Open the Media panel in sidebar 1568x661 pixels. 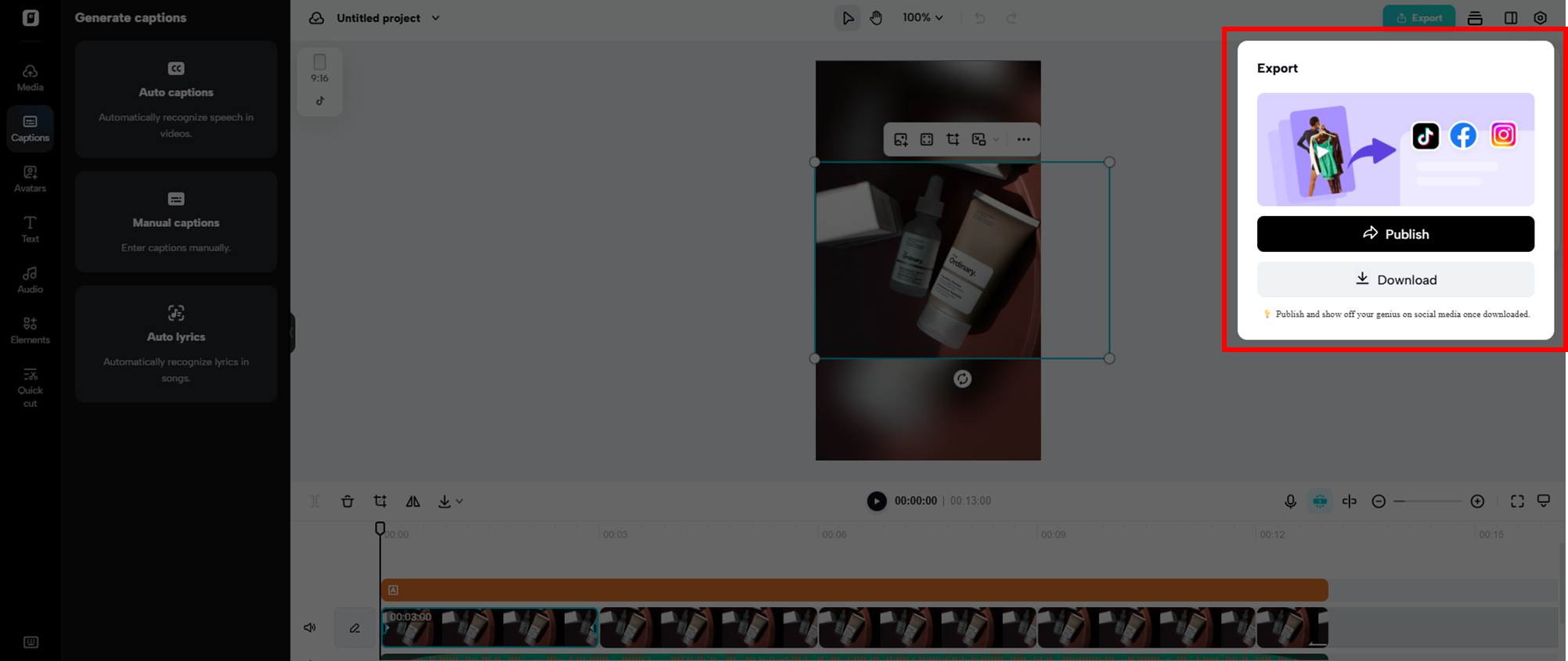(x=30, y=77)
